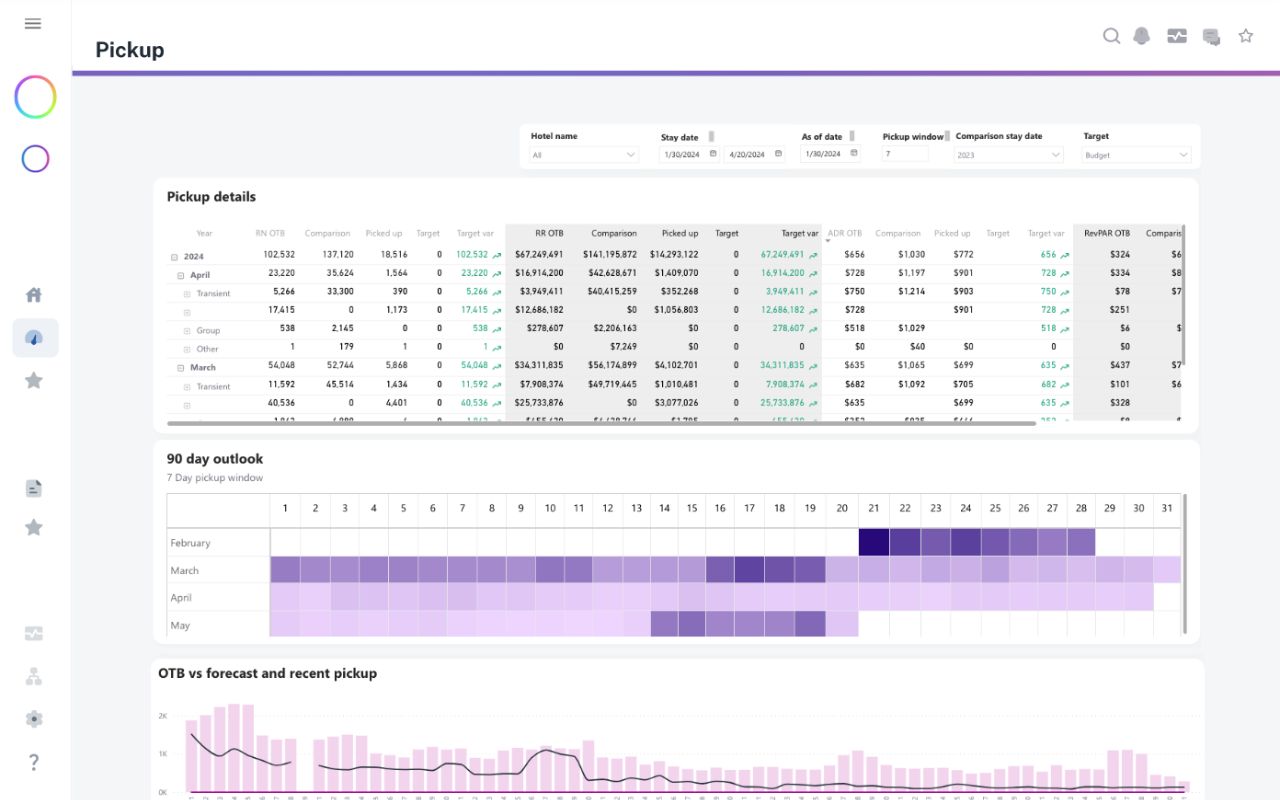Open the Target Budget dropdown
This screenshot has height=800, width=1280.
tap(1136, 155)
